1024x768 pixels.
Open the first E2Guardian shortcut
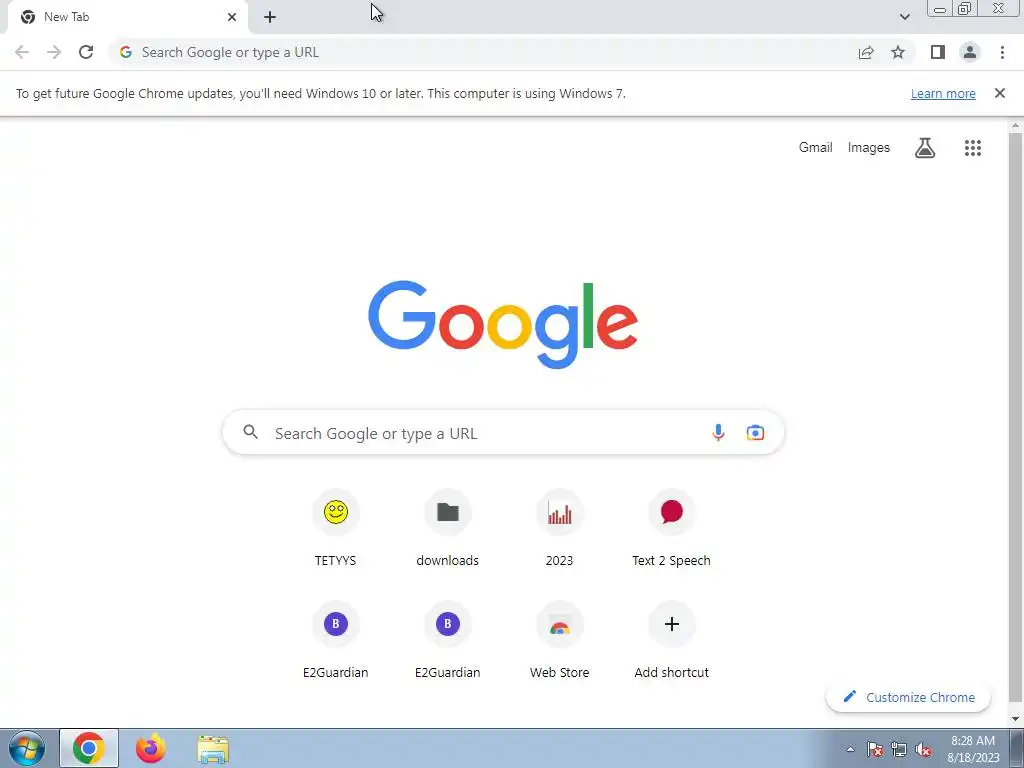(336, 640)
